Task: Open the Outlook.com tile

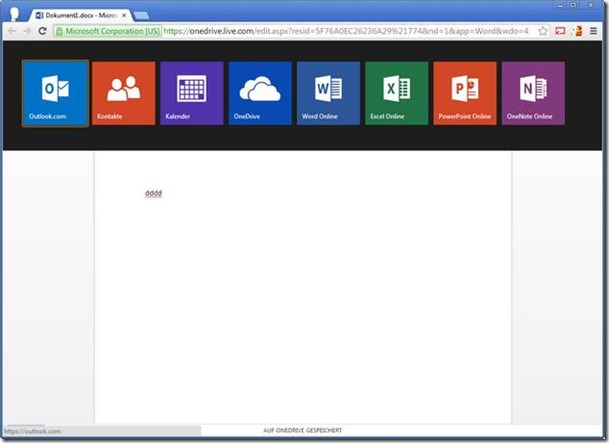Action: coord(55,93)
